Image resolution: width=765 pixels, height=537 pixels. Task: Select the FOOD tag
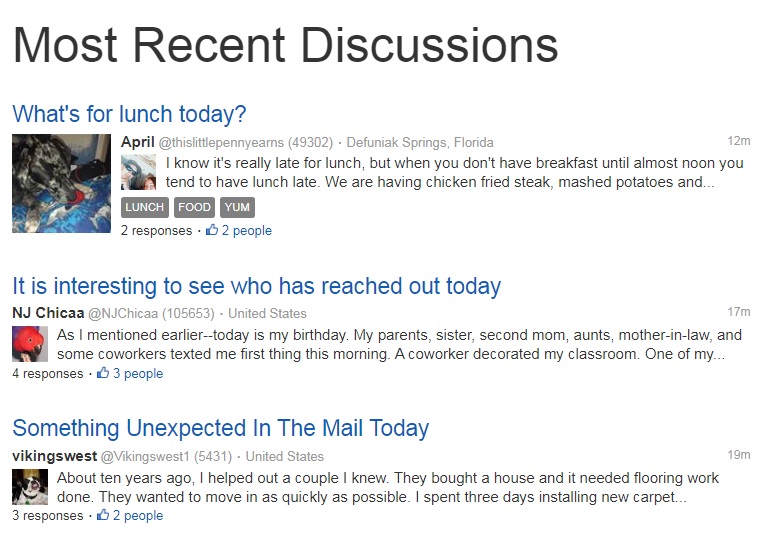click(x=194, y=207)
